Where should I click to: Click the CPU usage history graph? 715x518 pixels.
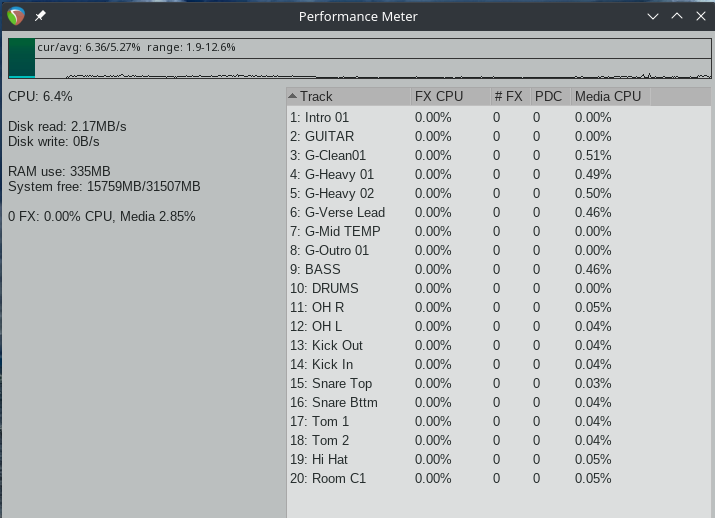pyautogui.click(x=373, y=68)
